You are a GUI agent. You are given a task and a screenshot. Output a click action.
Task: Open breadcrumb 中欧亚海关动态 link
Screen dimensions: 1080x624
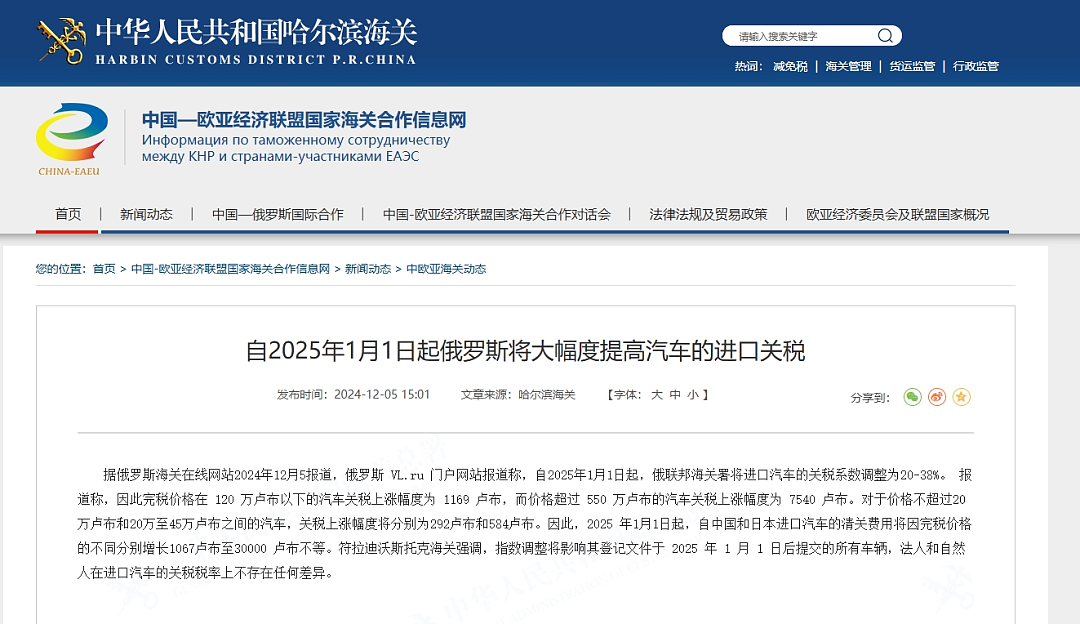click(x=446, y=269)
